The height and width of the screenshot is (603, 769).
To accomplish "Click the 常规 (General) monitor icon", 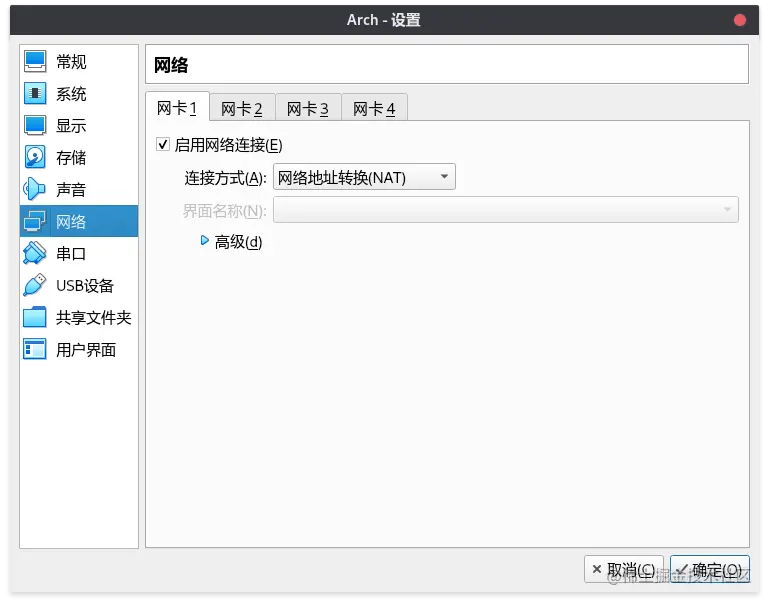I will (x=35, y=61).
